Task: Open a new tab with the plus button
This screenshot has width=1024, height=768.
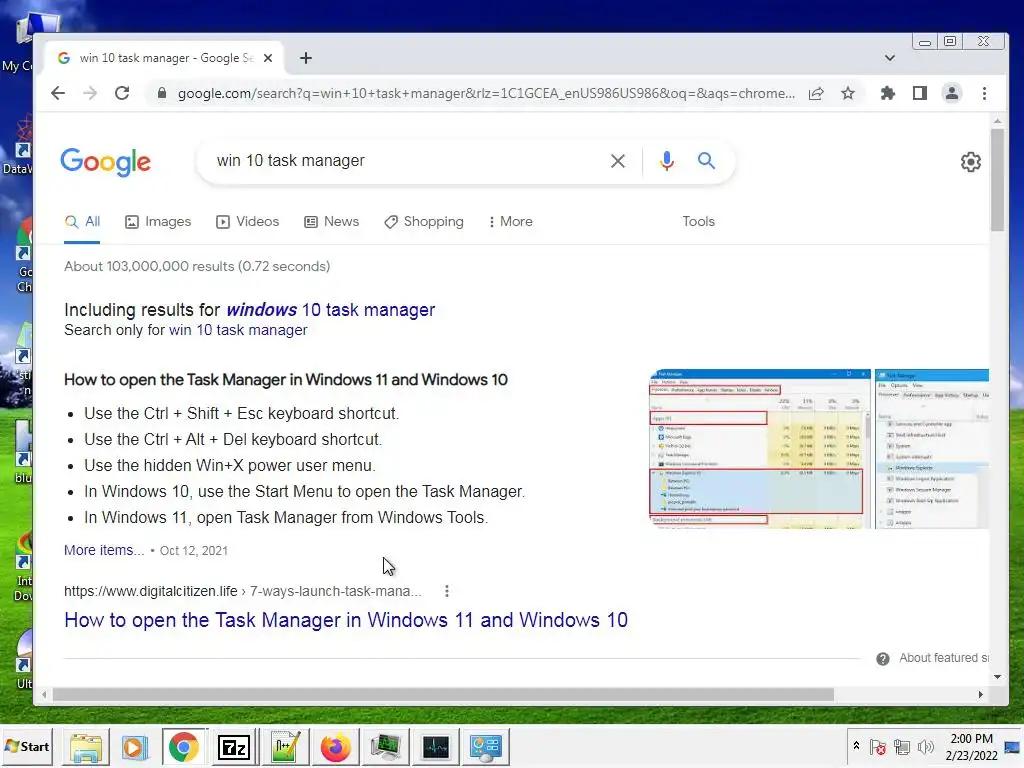Action: [306, 58]
